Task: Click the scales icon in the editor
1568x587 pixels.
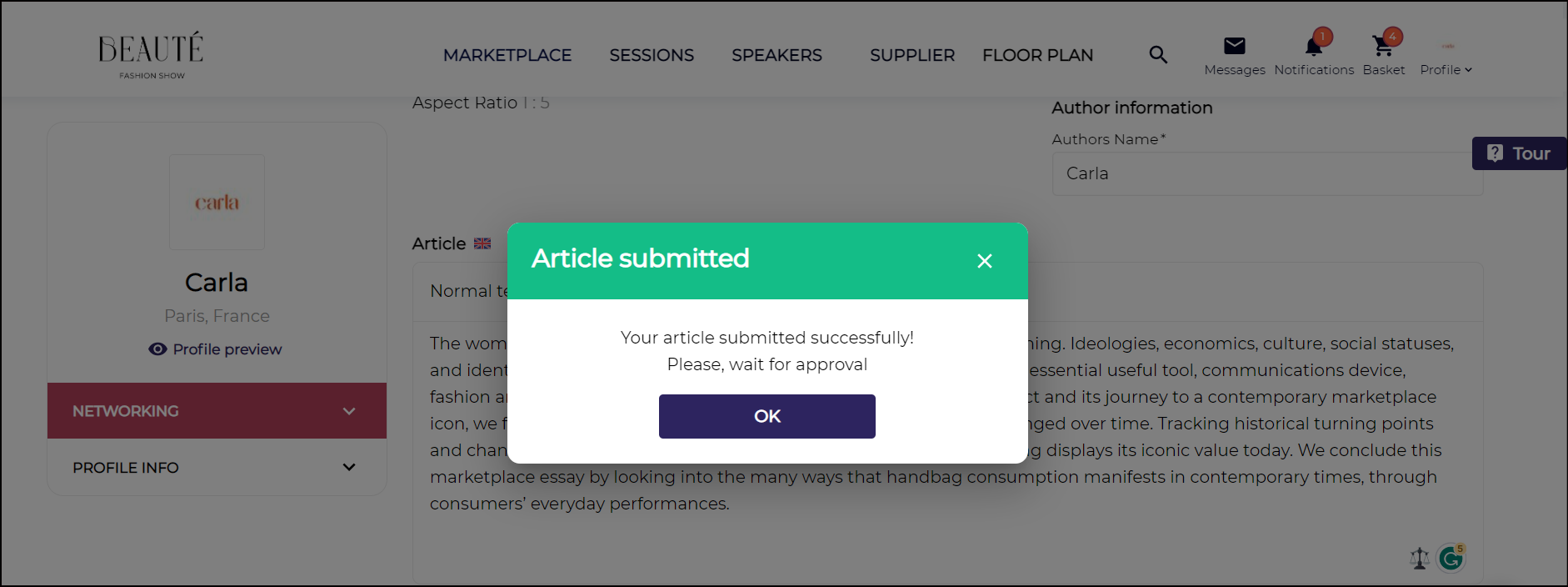Action: click(x=1420, y=558)
